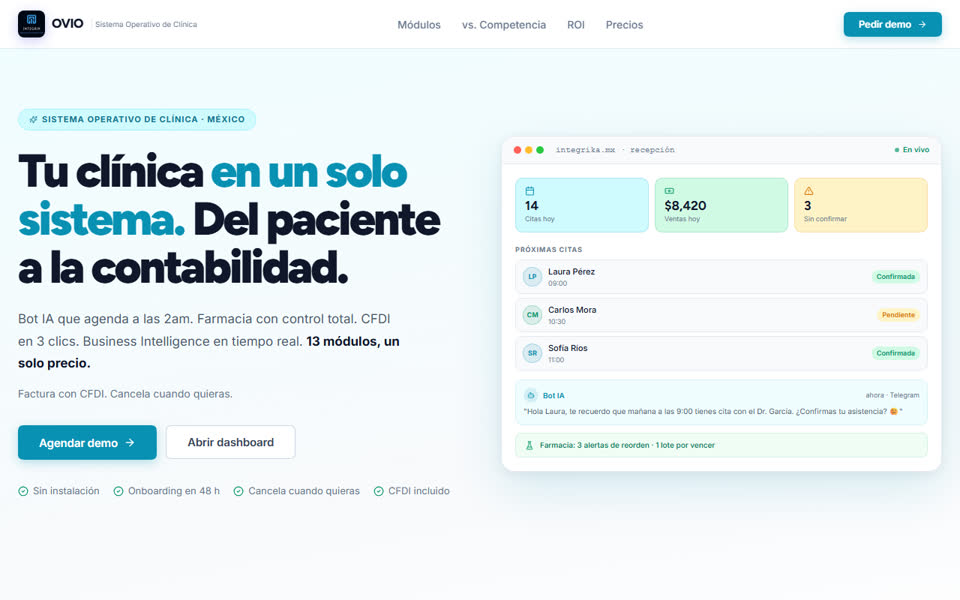Select the Sofía Ríos name text
This screenshot has height=600, width=960.
568,348
